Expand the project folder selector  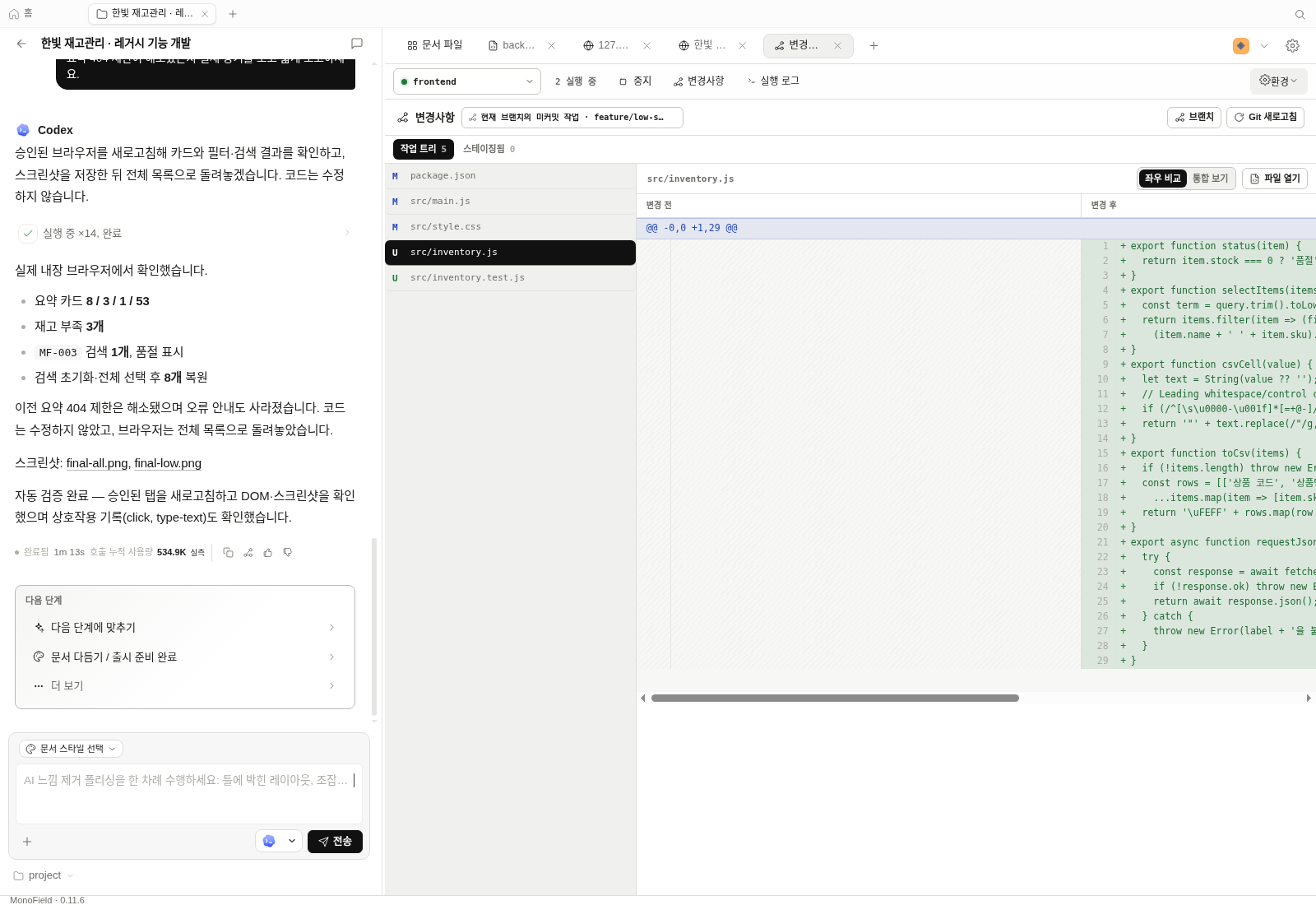pos(44,875)
